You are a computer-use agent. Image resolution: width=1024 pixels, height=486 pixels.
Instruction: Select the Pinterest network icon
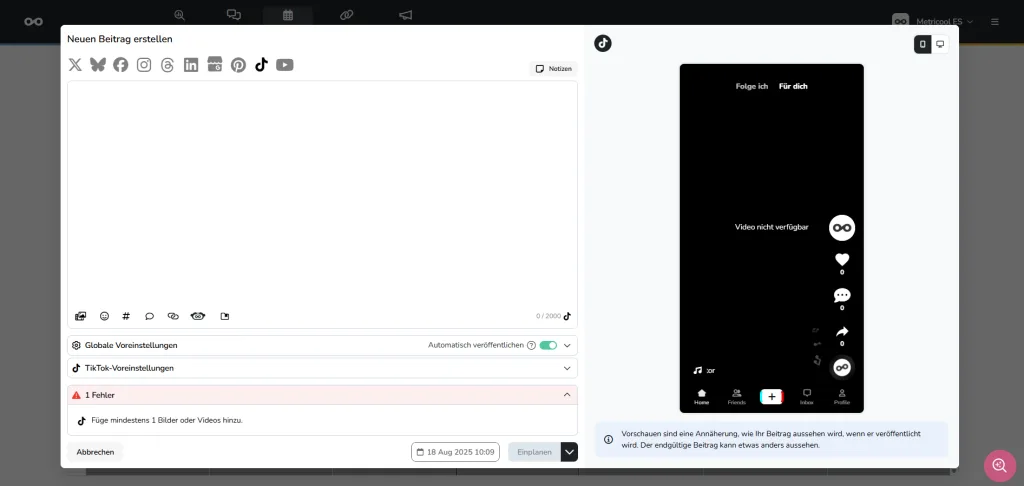(x=238, y=65)
